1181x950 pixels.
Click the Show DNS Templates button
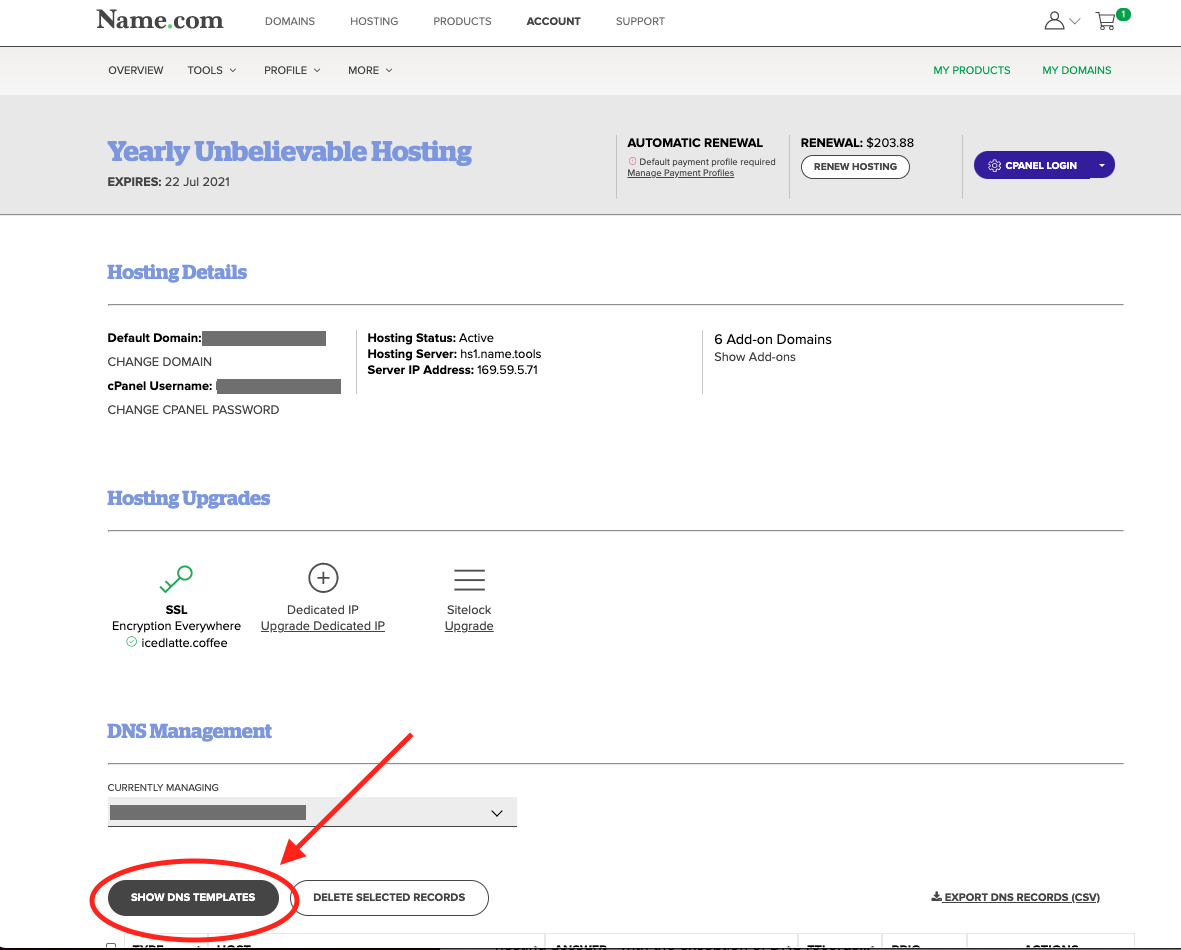(x=193, y=897)
